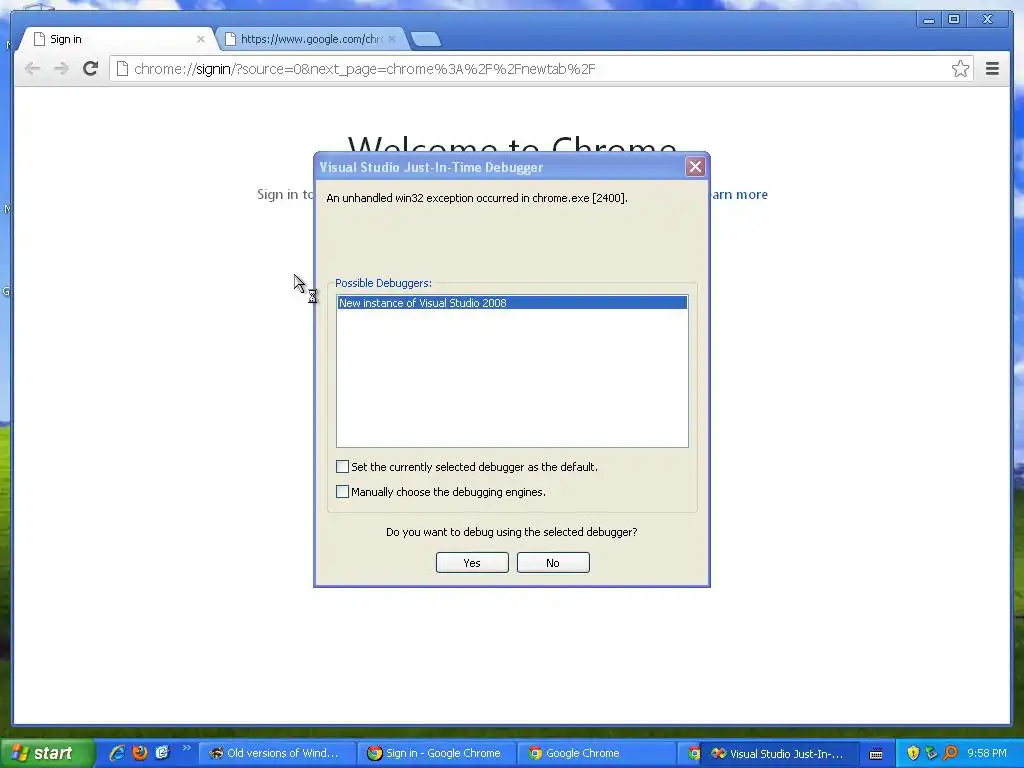Click the system tray clock 9:58 PM
Image resolution: width=1024 pixels, height=768 pixels.
click(x=987, y=753)
